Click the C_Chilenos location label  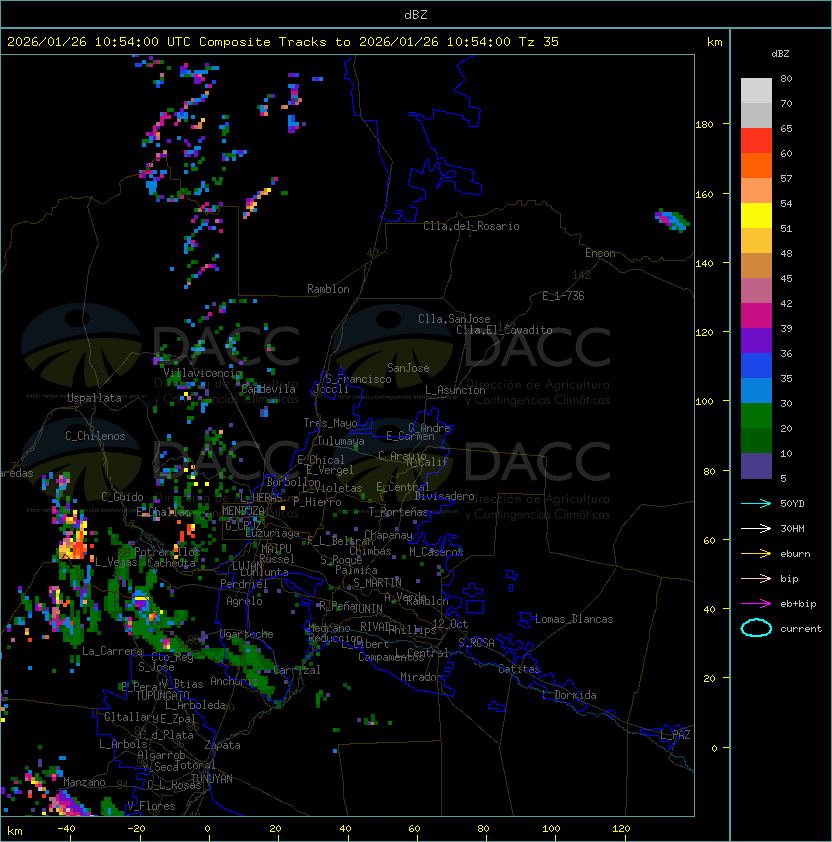tap(95, 436)
